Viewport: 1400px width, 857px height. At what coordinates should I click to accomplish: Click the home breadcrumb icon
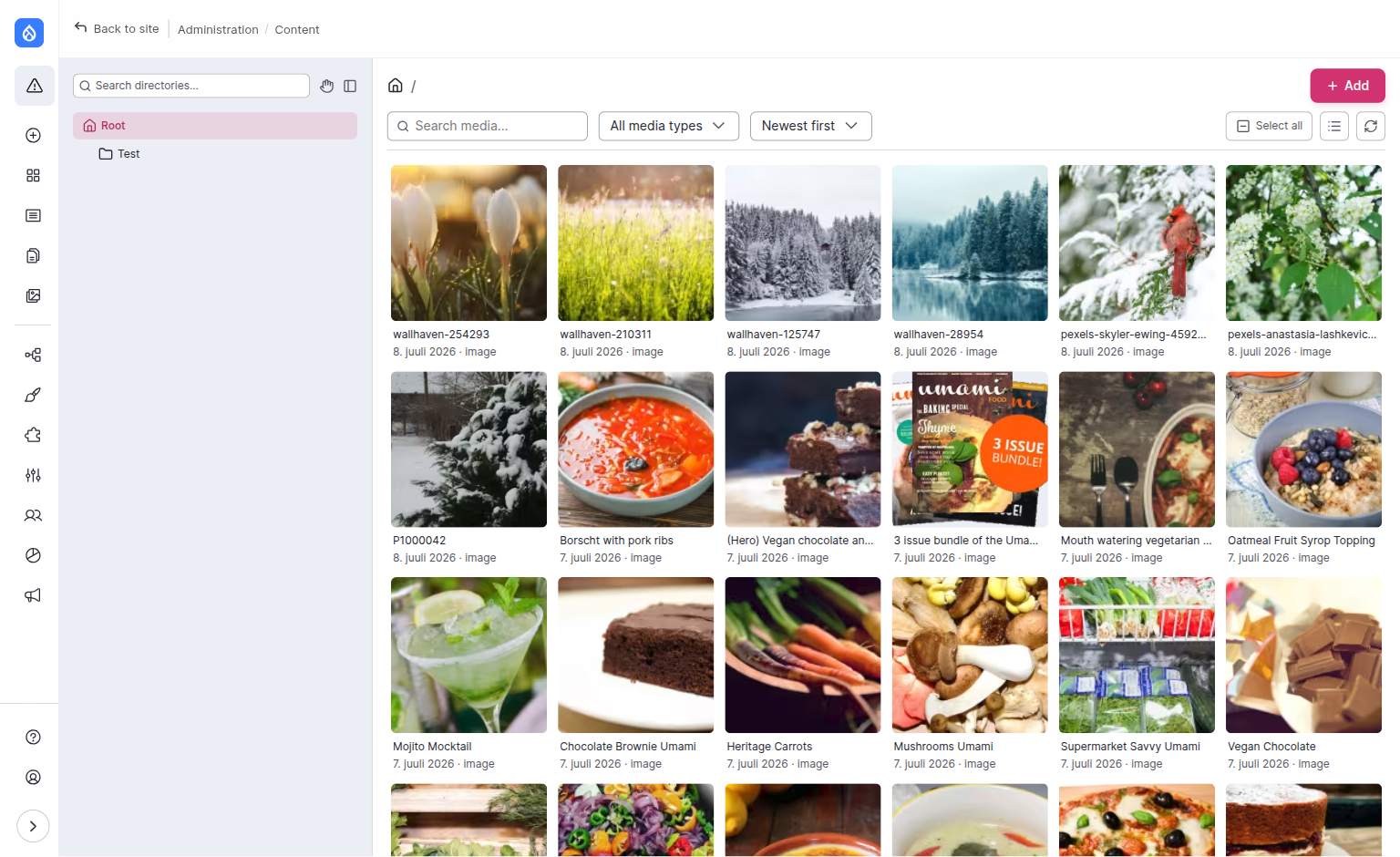[x=396, y=85]
